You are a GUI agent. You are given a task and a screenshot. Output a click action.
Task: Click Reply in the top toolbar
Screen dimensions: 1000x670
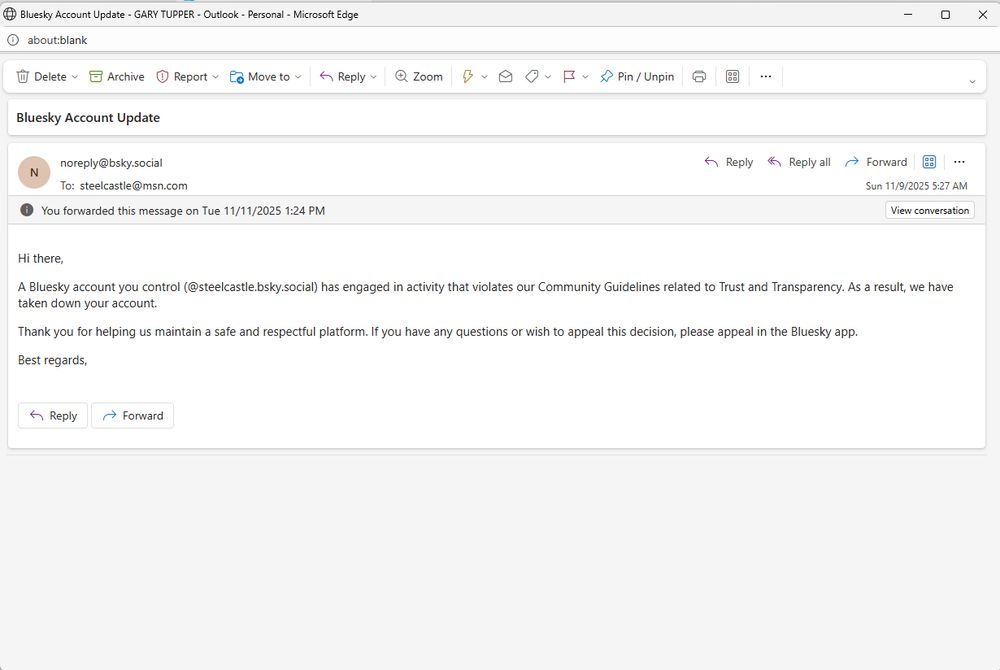point(342,76)
